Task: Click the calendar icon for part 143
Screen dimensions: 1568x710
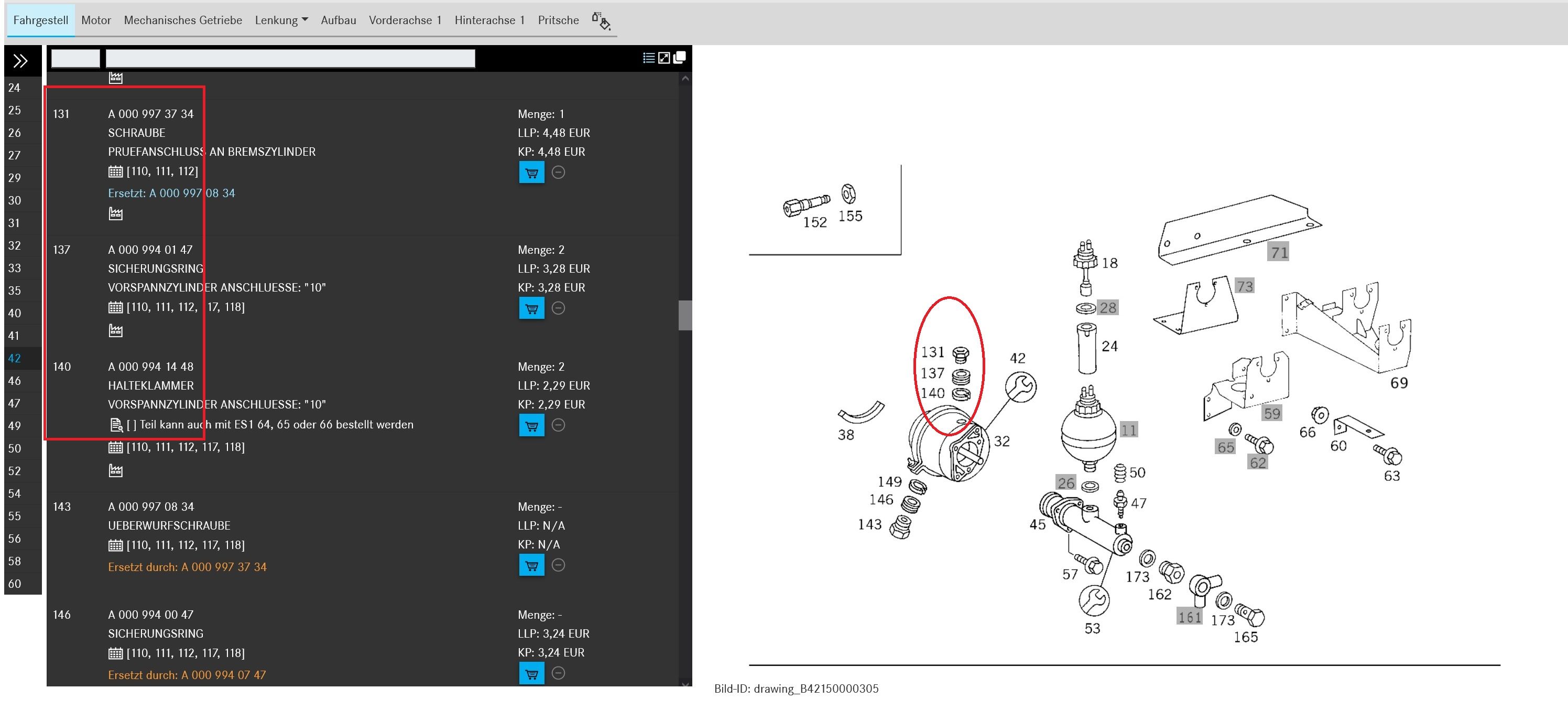Action: [116, 545]
